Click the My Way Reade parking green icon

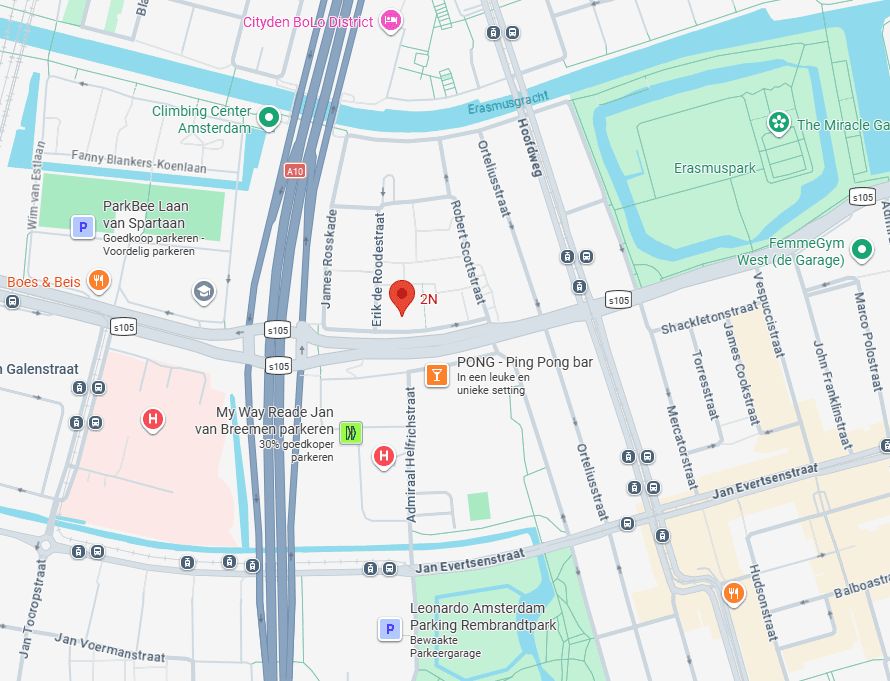[351, 433]
